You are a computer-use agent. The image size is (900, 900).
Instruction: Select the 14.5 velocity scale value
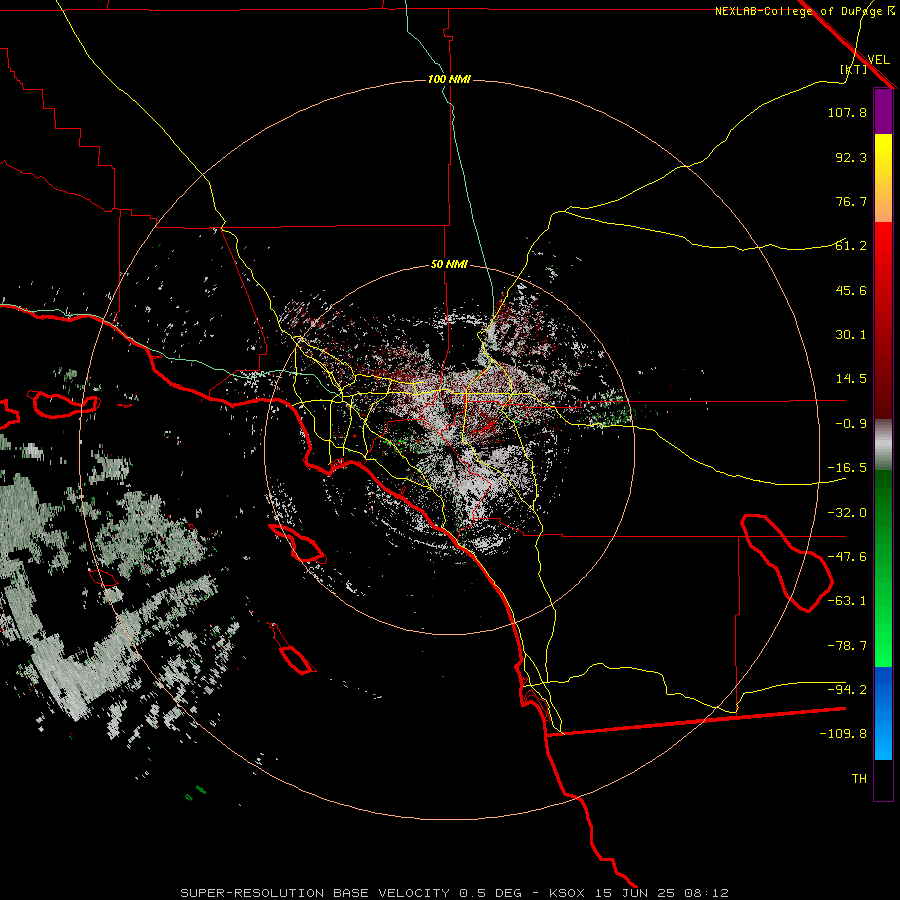[851, 379]
